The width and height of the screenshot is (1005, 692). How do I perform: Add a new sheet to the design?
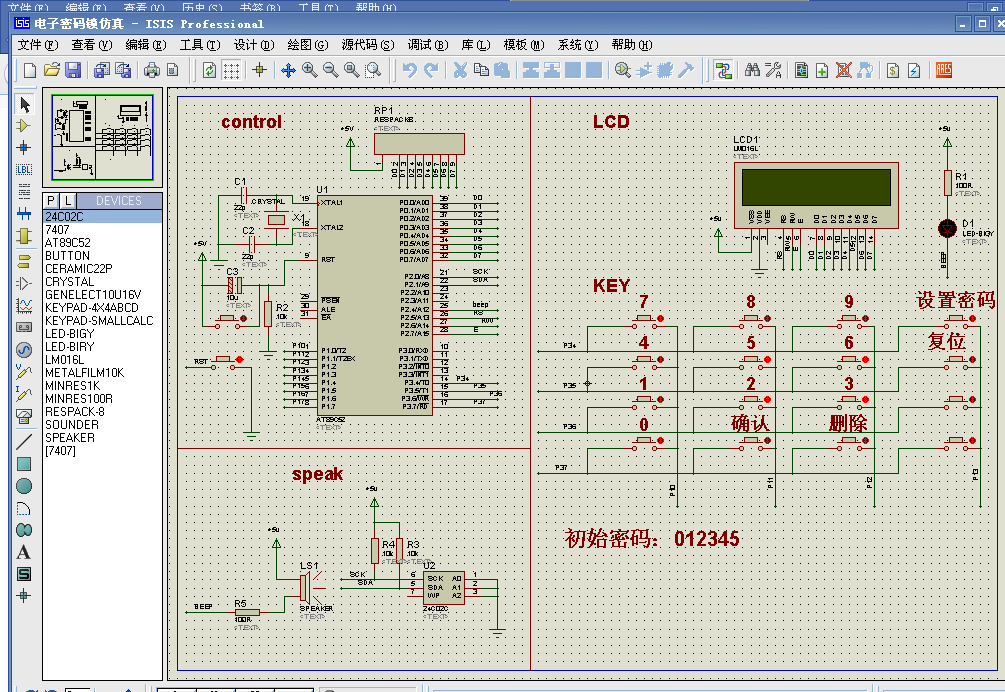pyautogui.click(x=822, y=70)
